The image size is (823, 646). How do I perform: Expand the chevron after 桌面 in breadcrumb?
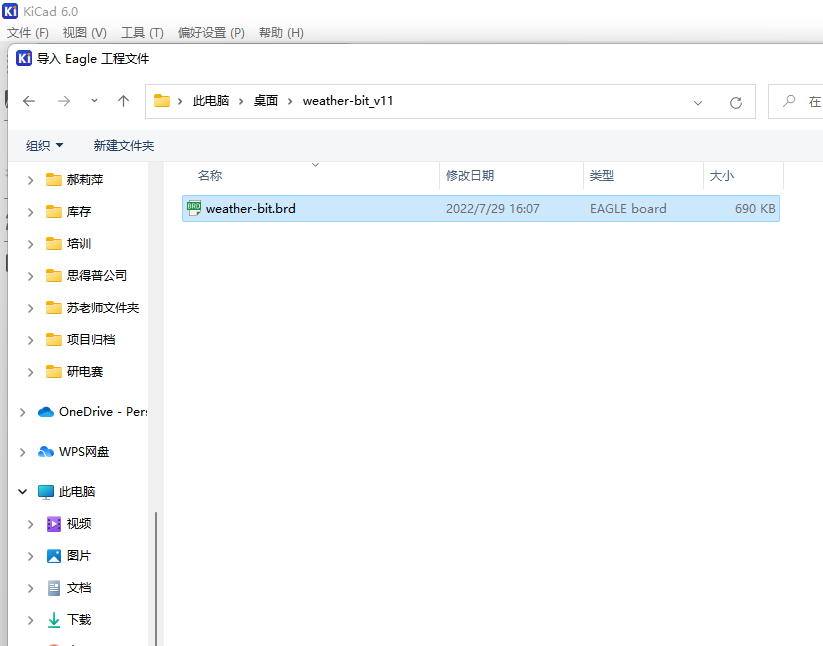coord(290,101)
